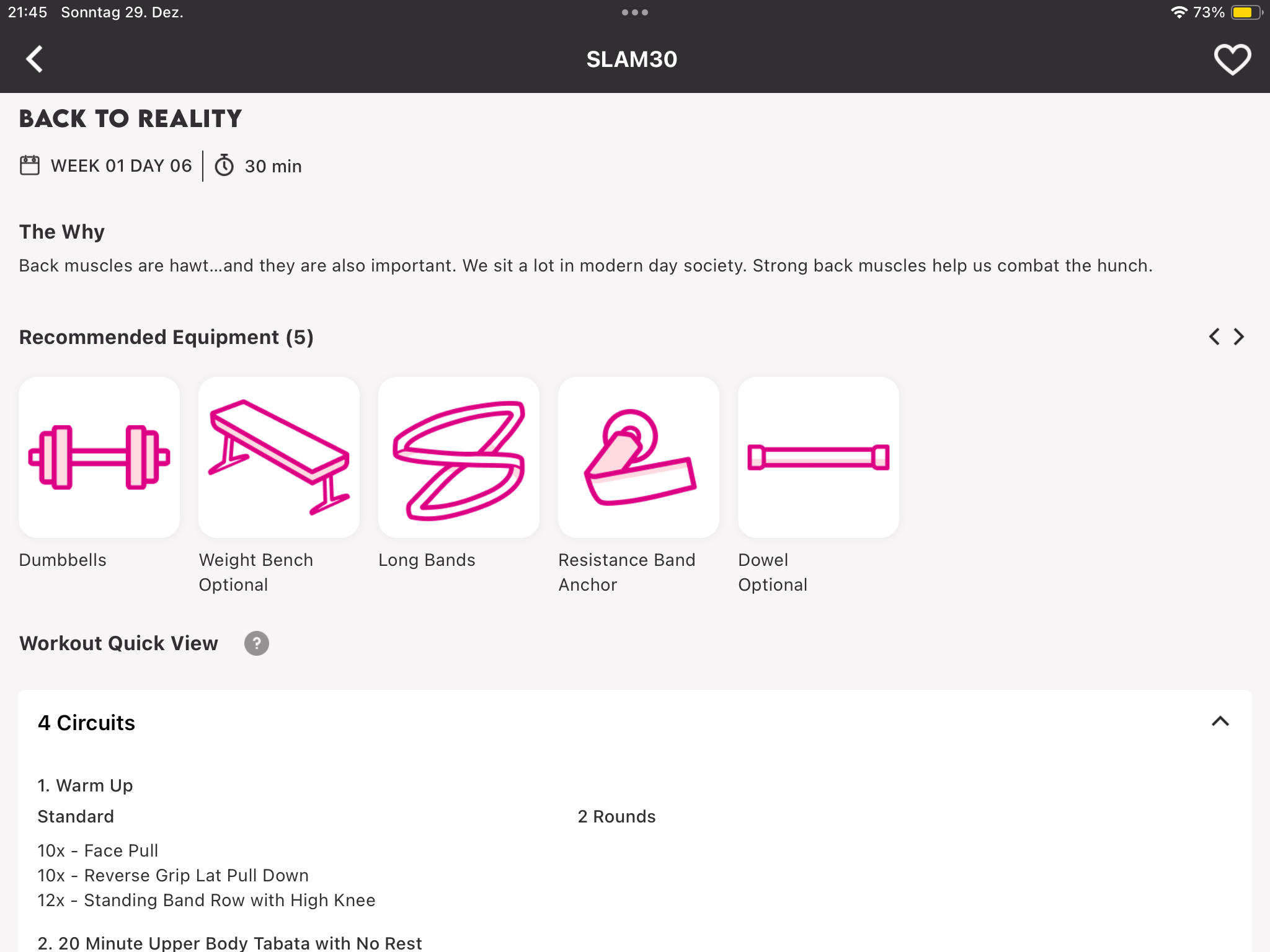Click the Standing Band Row exercise entry
Screen dimensions: 1270x952
tap(206, 900)
